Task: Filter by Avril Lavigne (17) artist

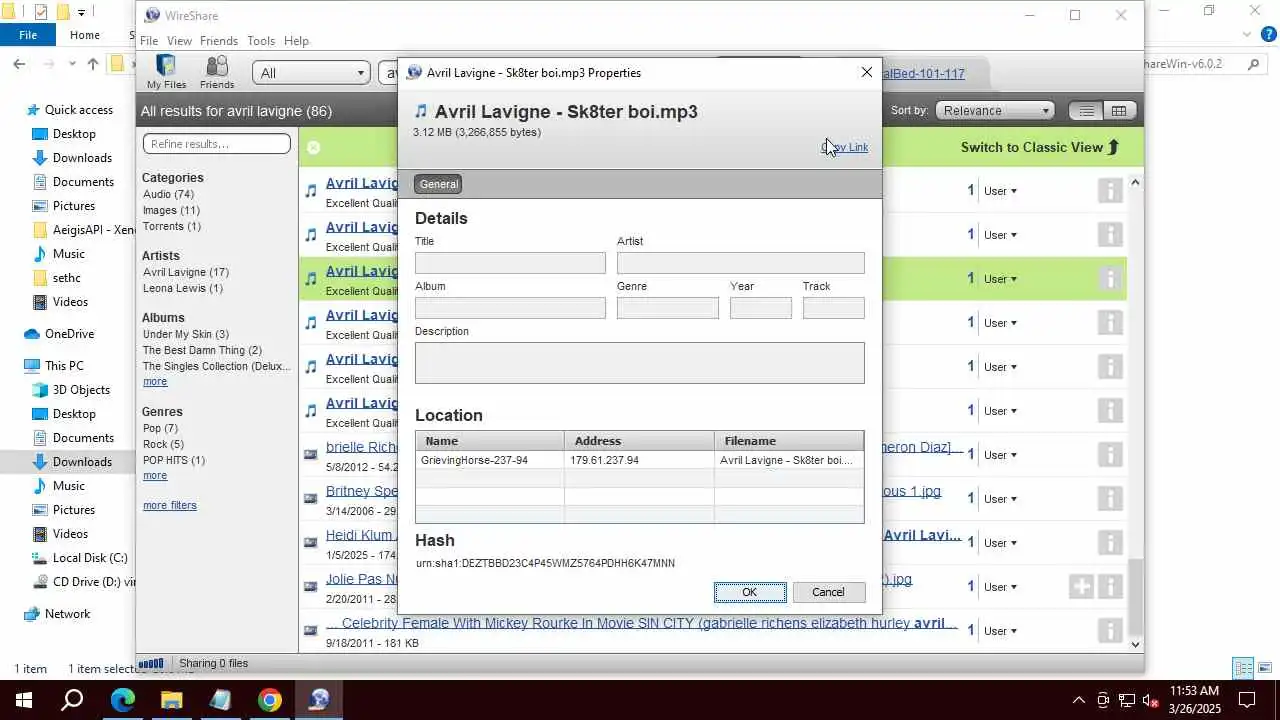Action: (x=186, y=272)
